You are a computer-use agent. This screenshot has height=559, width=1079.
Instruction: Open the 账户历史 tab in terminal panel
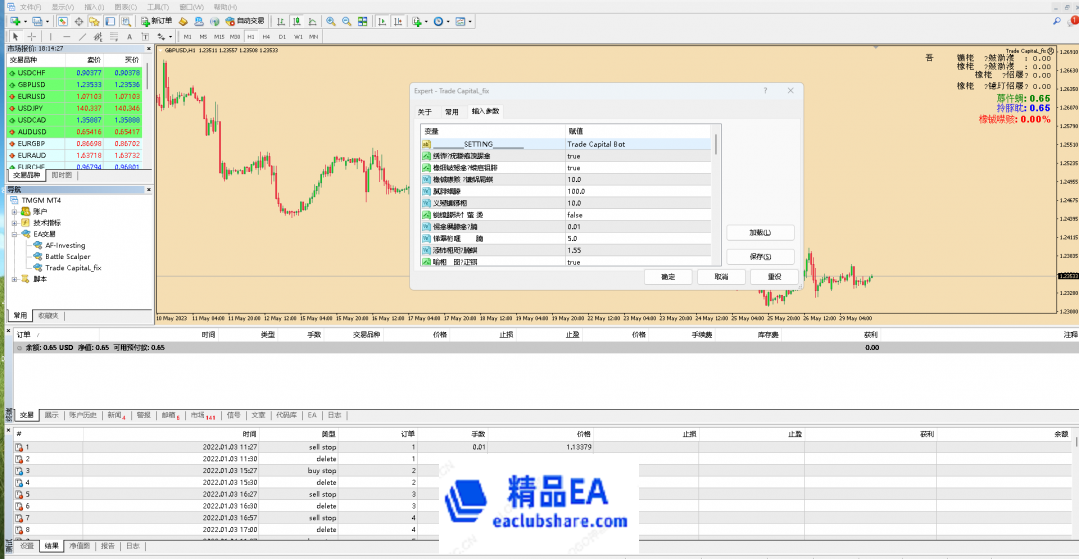click(x=84, y=414)
